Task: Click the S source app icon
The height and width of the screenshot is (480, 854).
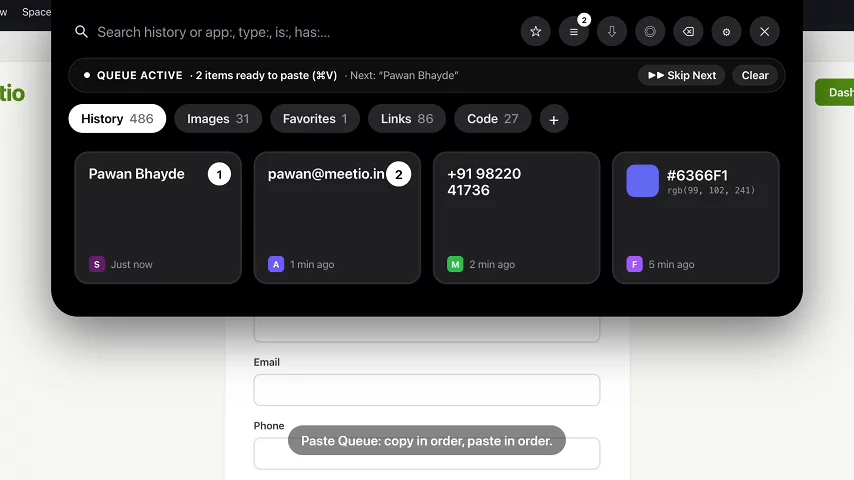Action: point(97,264)
